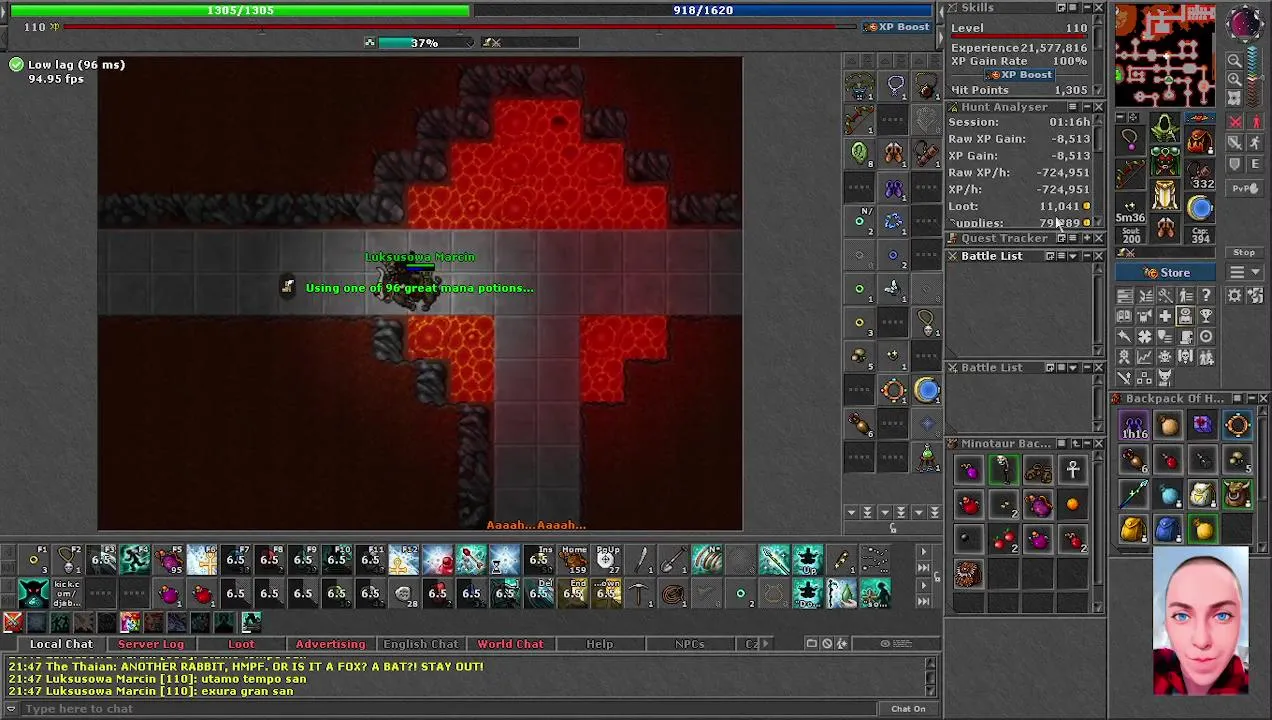This screenshot has height=720, width=1272.
Task: Open the NPCs chat tab
Action: click(x=689, y=644)
